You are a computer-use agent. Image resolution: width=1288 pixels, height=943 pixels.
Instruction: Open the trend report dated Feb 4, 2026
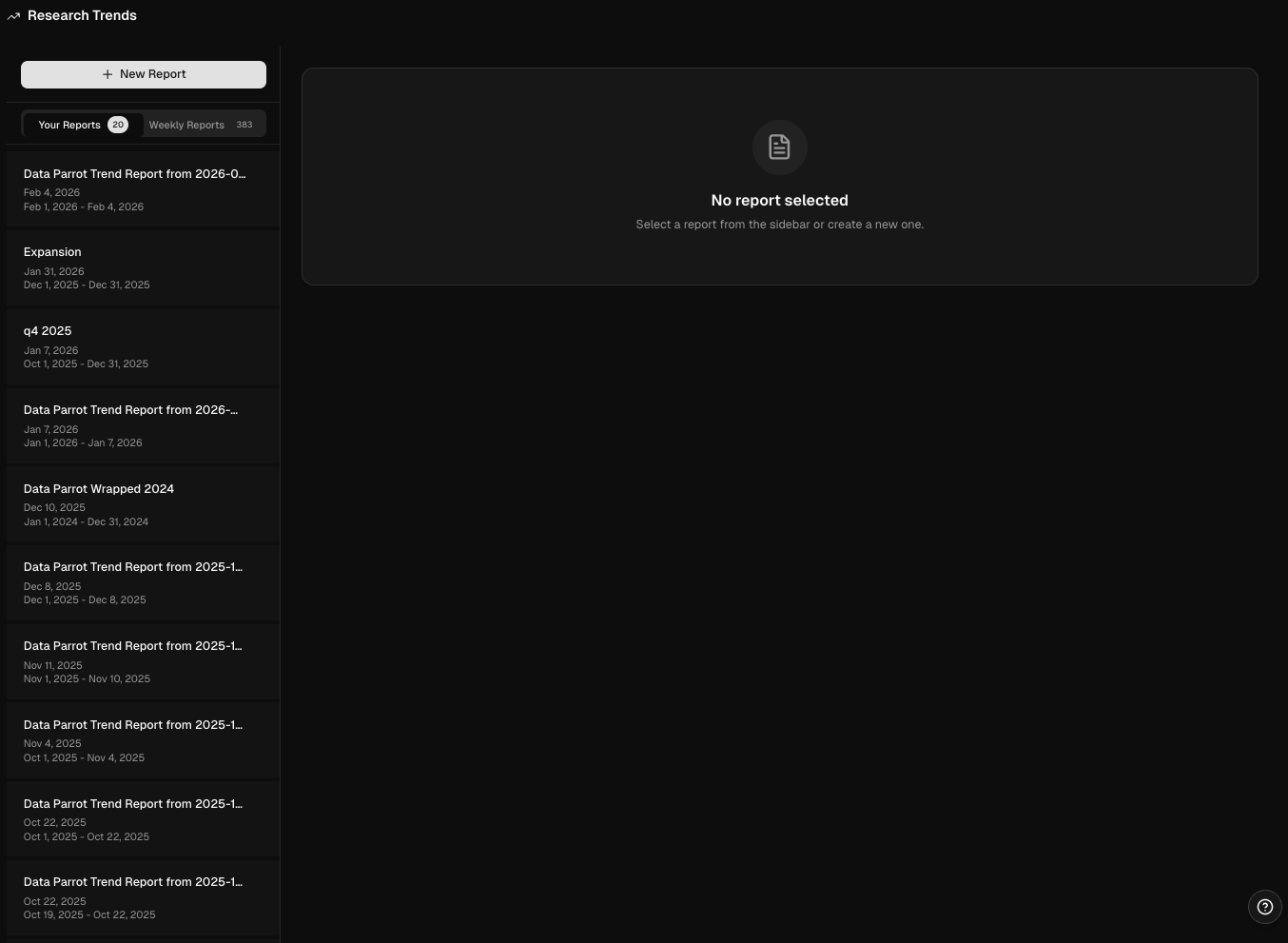143,189
